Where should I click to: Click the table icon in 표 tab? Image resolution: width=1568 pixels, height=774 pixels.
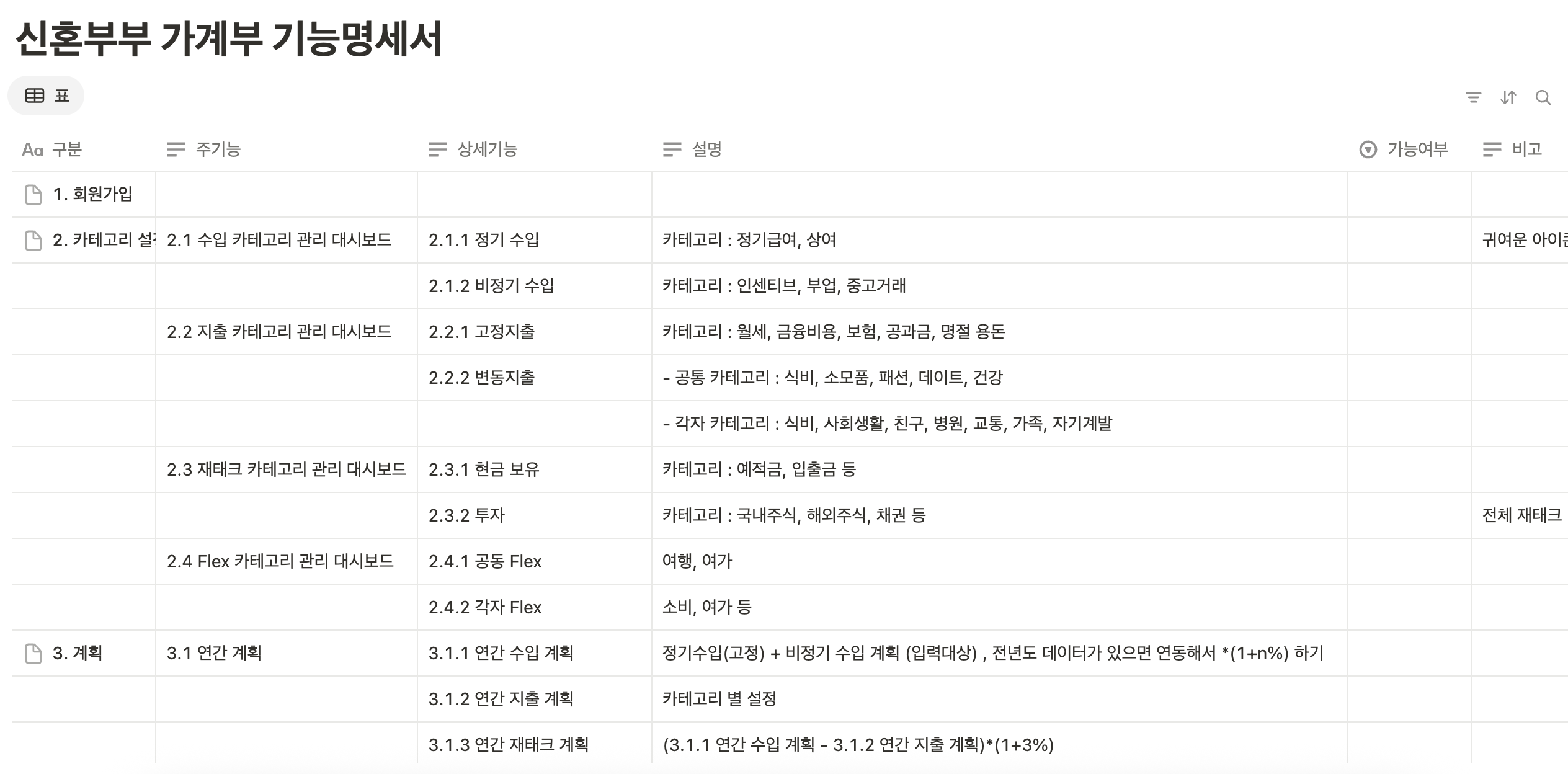[35, 96]
